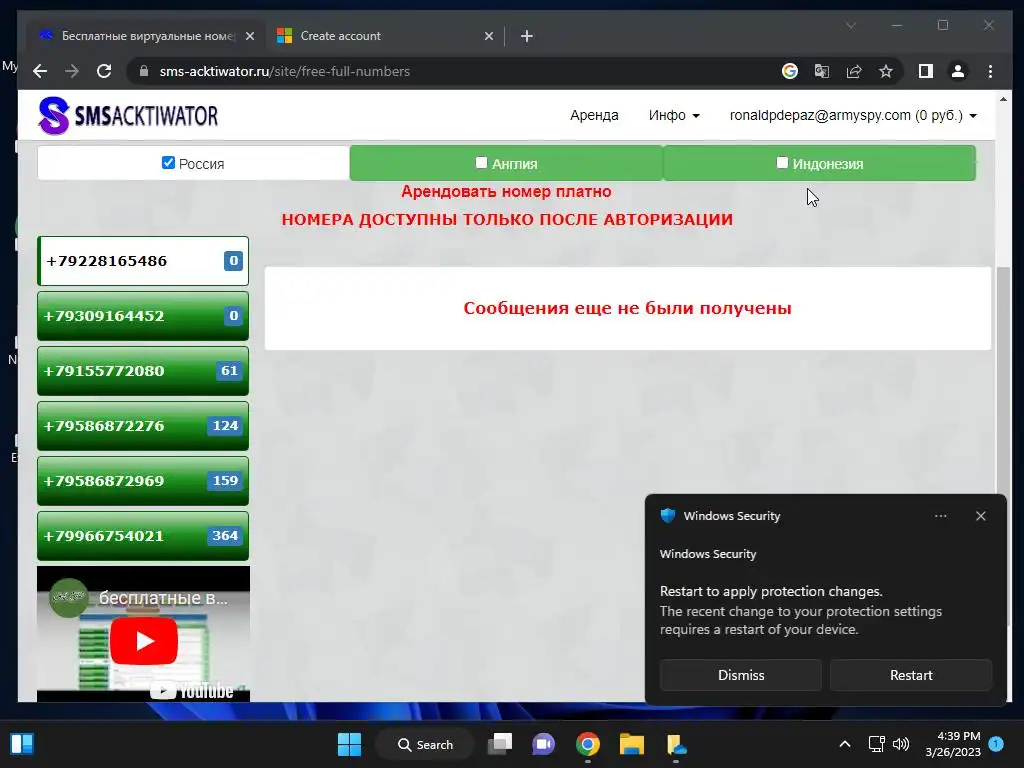Screen dimensions: 1024x768
Task: Click the 364 message count badge
Action: click(x=225, y=536)
